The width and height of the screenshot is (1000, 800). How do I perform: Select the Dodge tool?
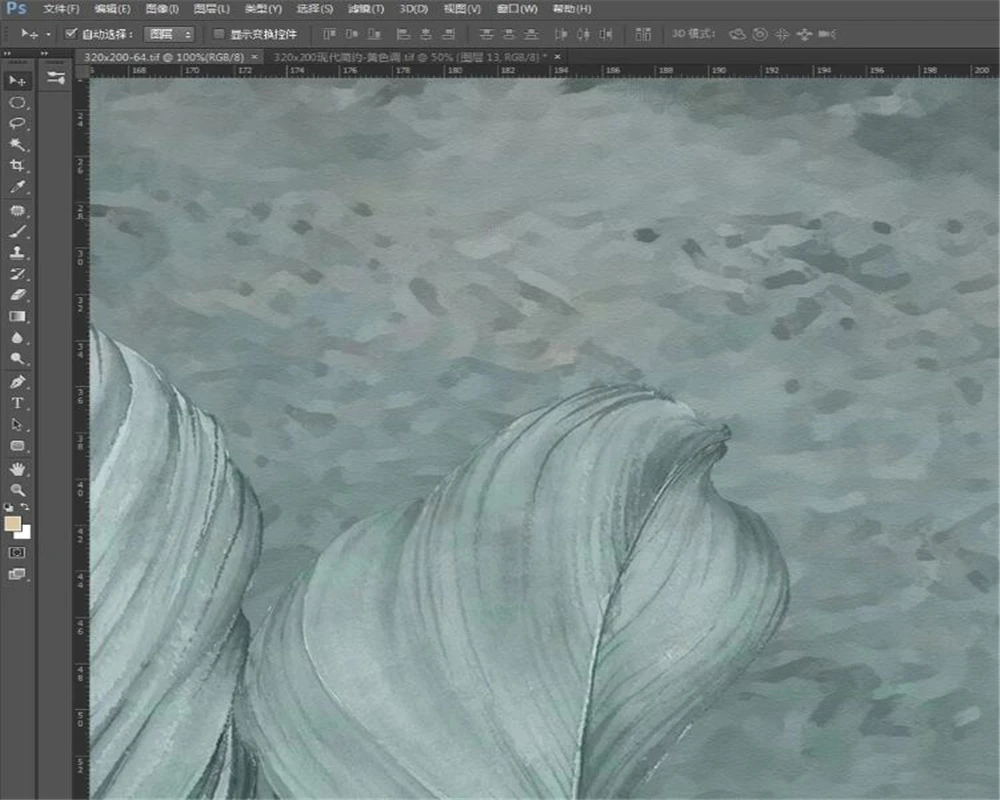pos(17,359)
